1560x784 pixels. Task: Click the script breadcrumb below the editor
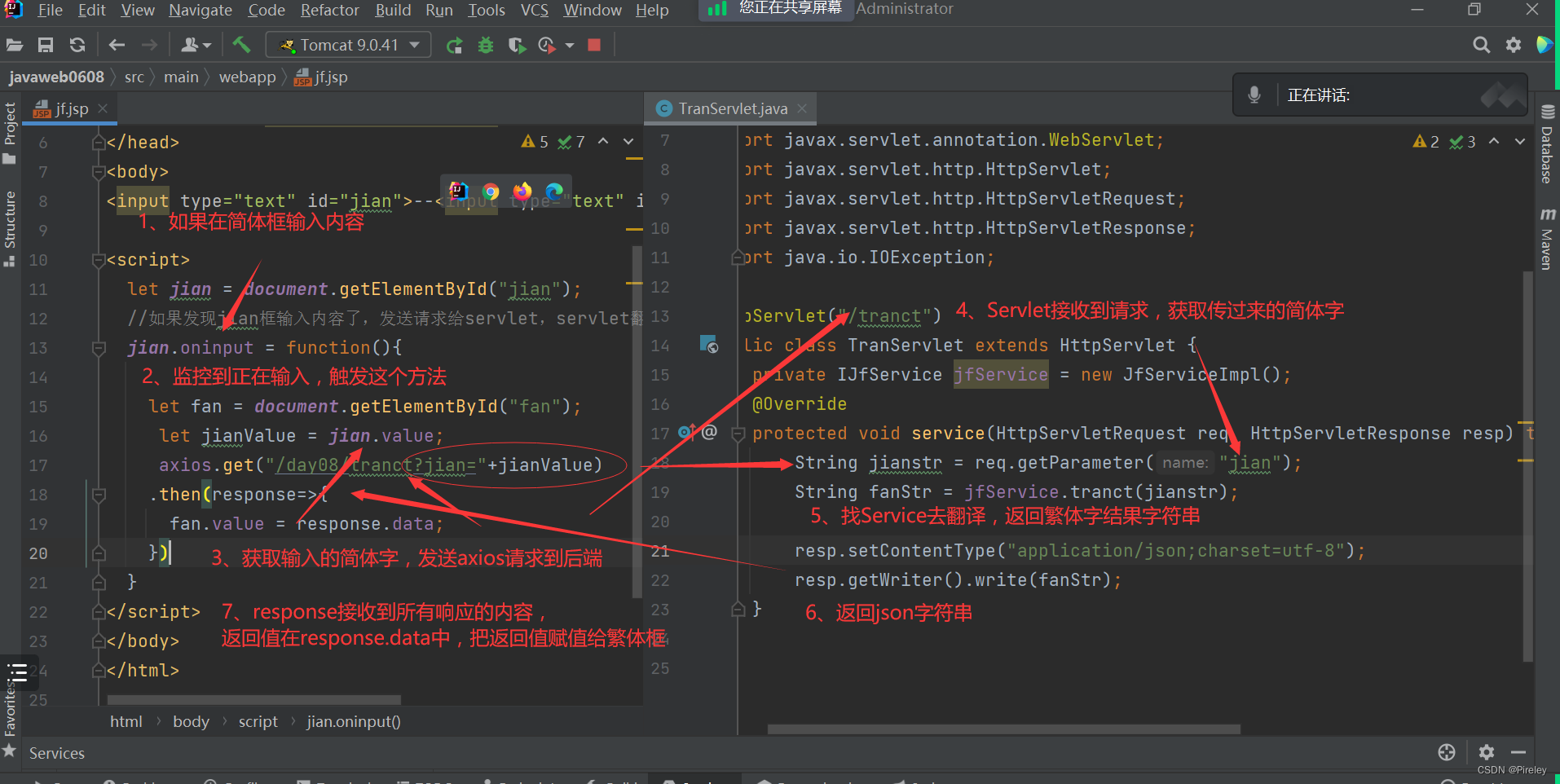[258, 721]
